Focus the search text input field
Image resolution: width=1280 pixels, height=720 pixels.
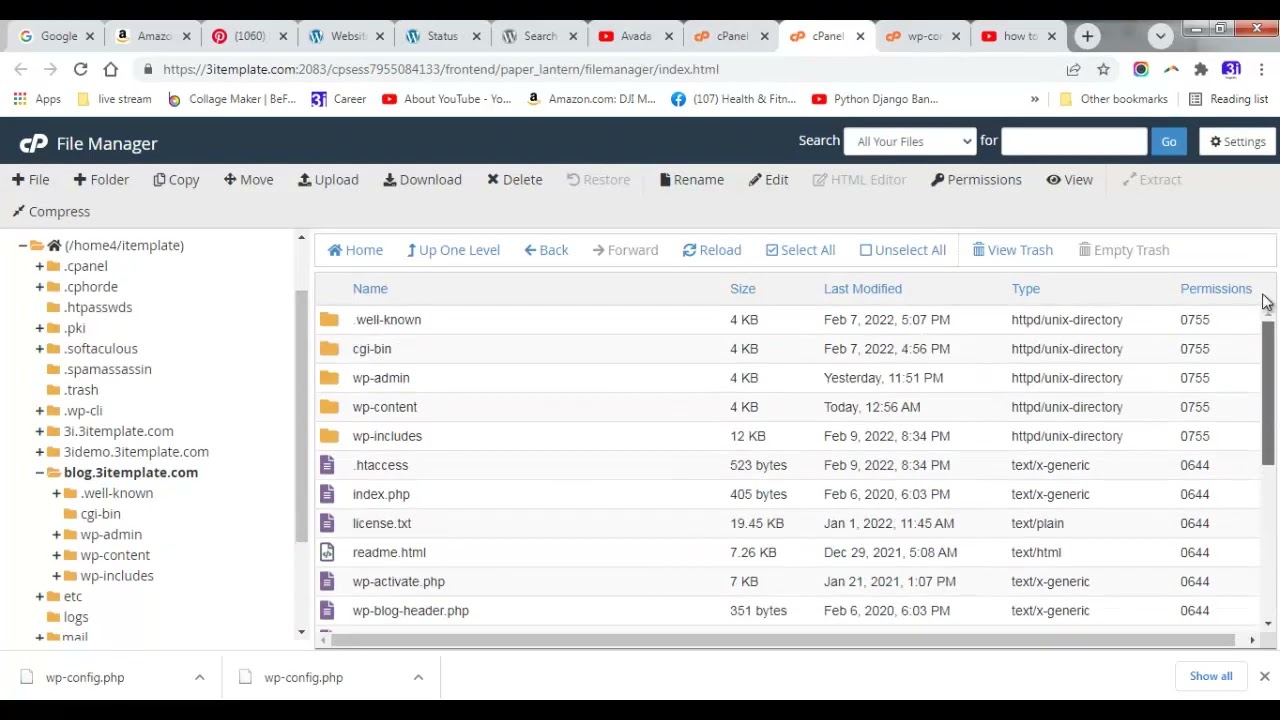click(1074, 141)
